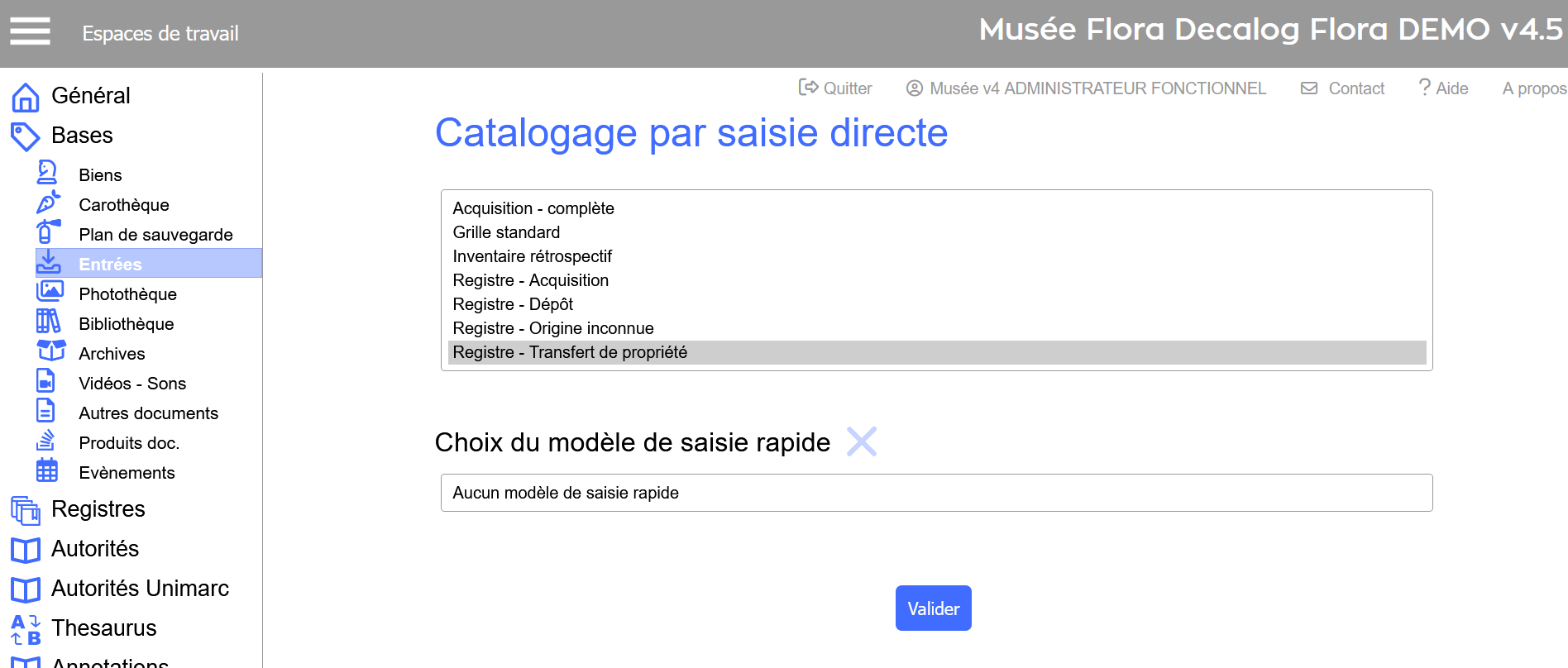Viewport: 1568px width, 668px height.
Task: Click the Quitter logout link
Action: [x=835, y=88]
